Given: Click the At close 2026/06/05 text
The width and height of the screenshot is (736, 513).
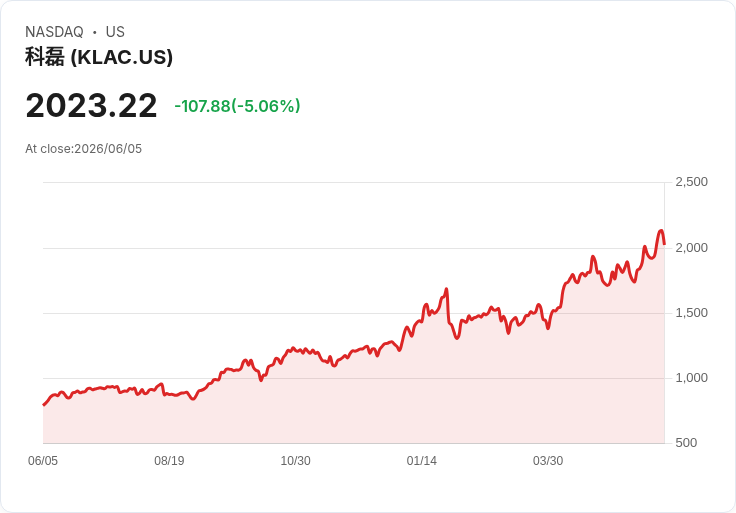Looking at the screenshot, I should point(84,149).
